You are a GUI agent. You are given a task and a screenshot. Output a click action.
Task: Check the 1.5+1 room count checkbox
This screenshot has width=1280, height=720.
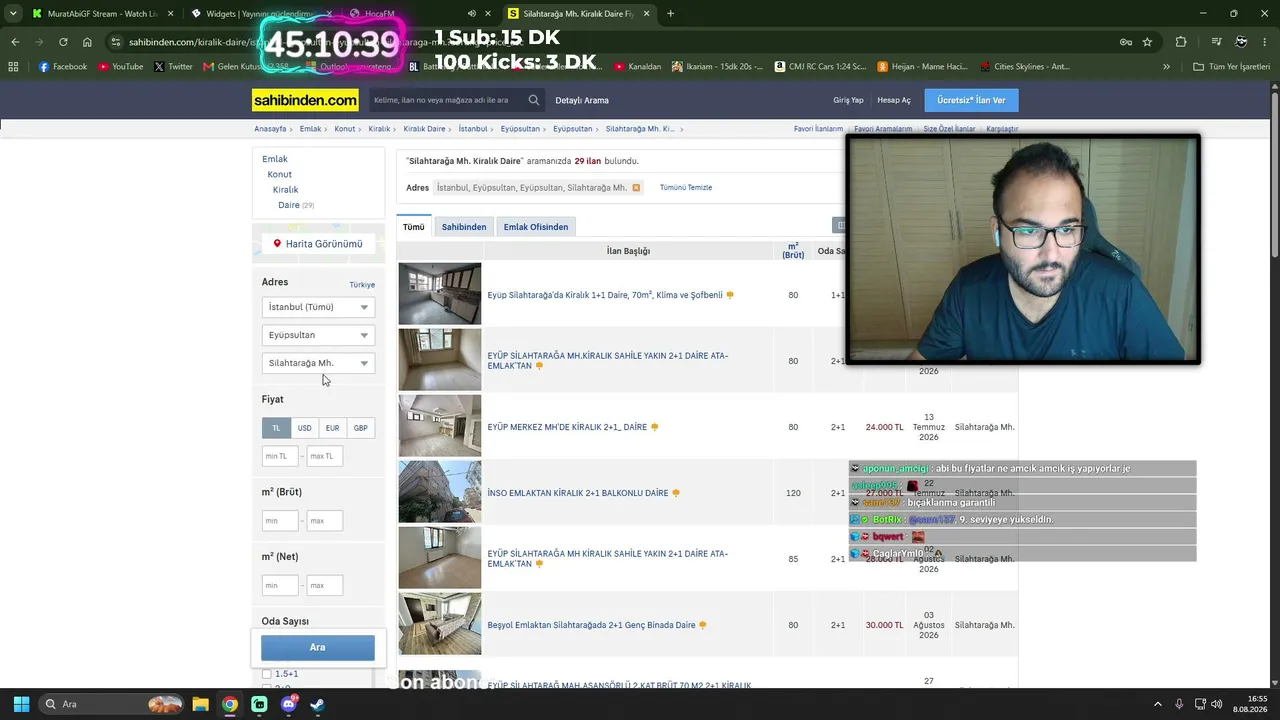(267, 674)
